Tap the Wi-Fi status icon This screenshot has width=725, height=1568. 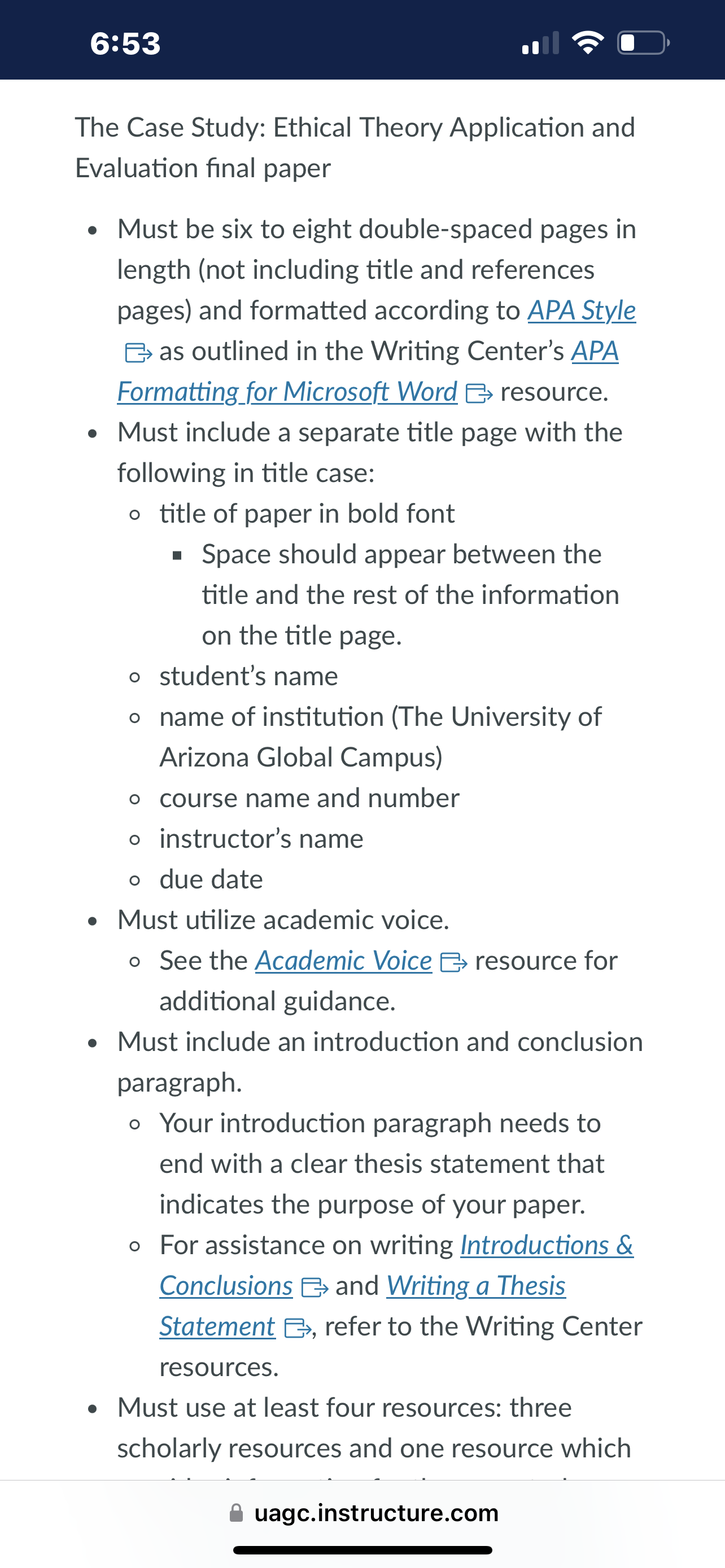587,42
